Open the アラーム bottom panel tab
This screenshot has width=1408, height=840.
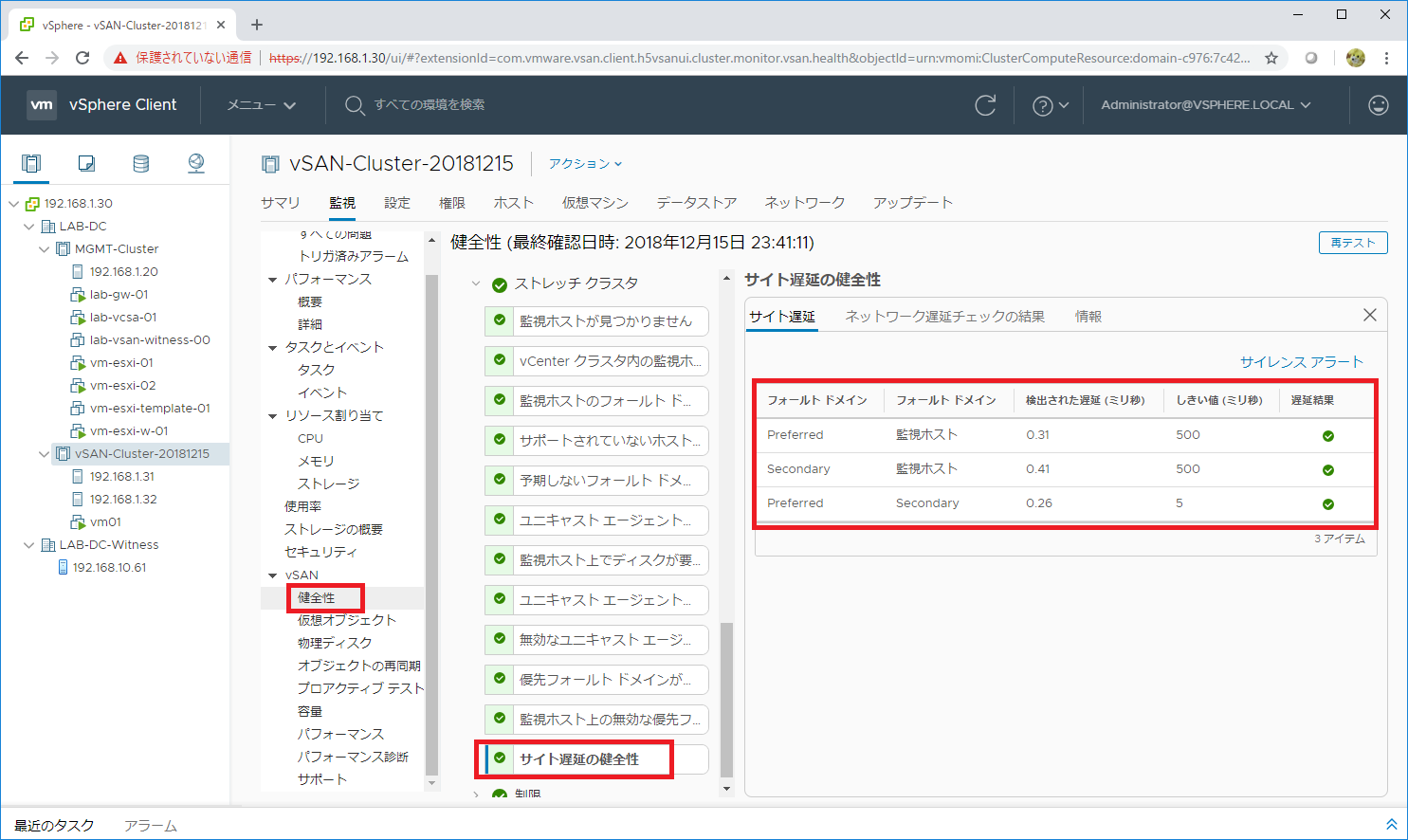pos(151,826)
